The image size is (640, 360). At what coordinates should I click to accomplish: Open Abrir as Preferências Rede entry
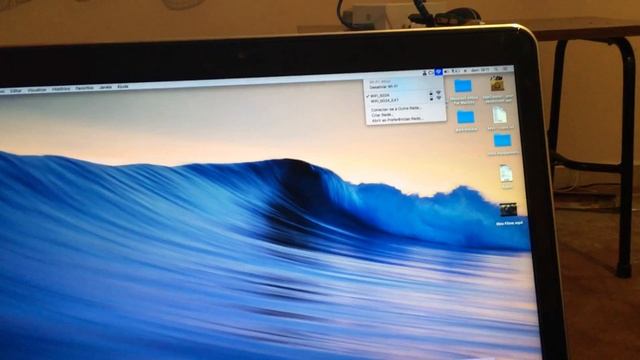(398, 119)
